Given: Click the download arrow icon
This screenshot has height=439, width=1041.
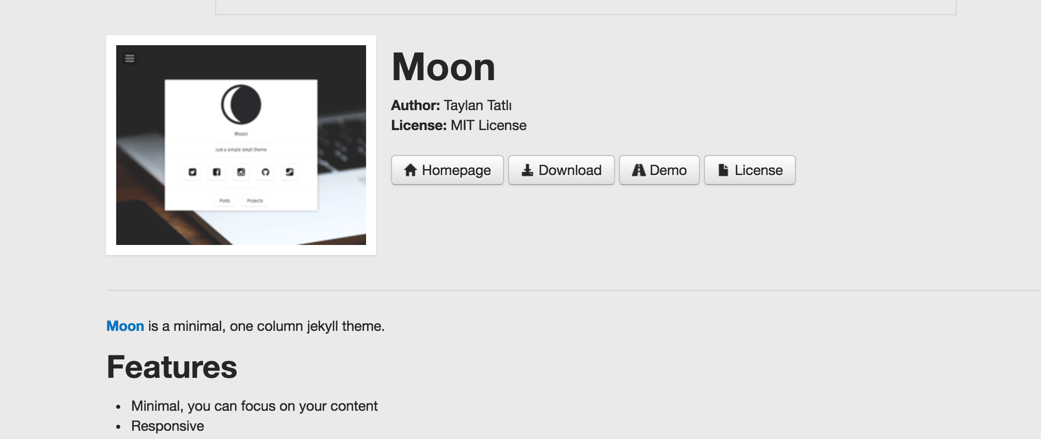Looking at the screenshot, I should (x=527, y=170).
